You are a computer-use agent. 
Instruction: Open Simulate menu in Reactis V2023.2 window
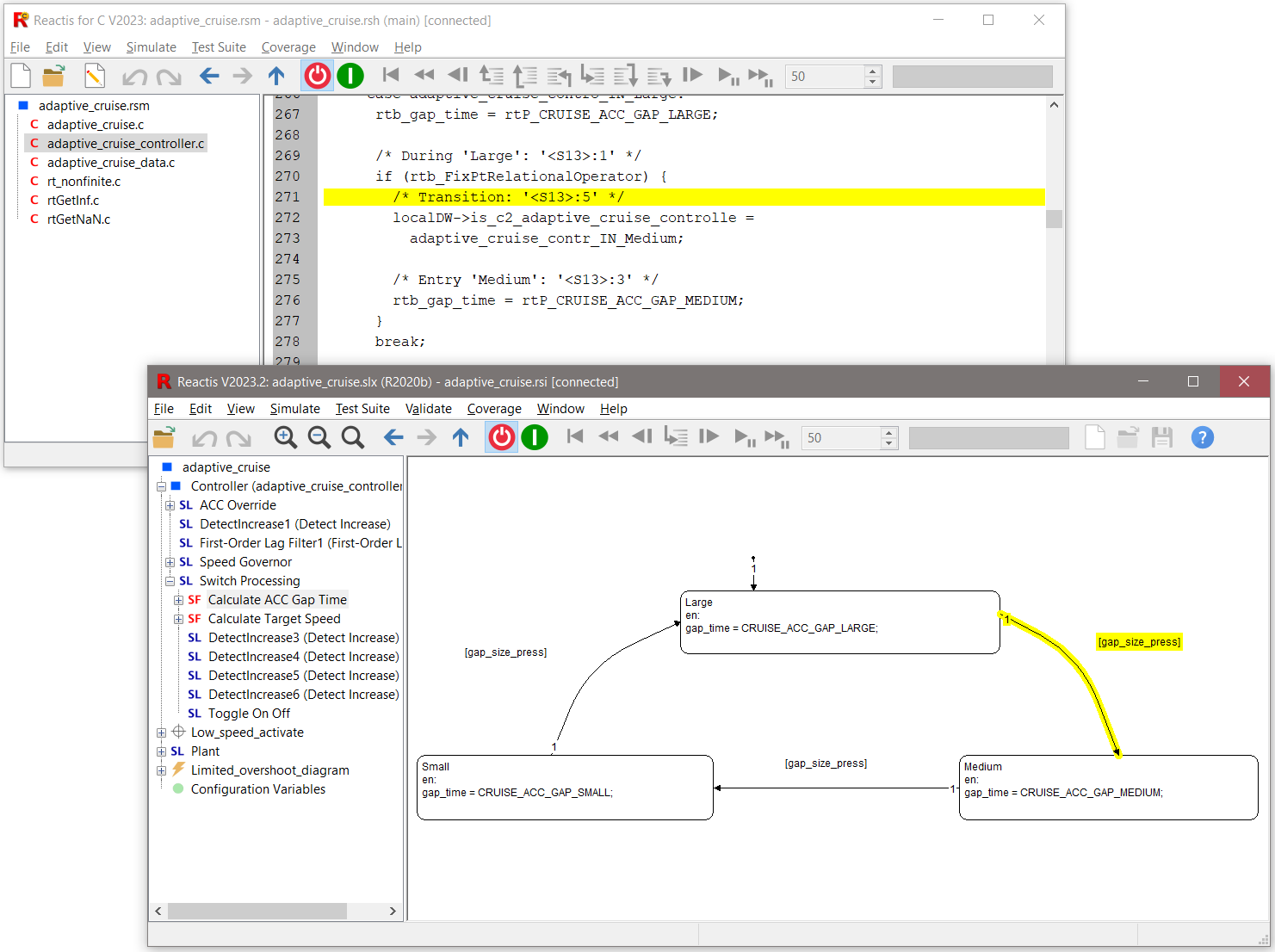click(x=294, y=409)
